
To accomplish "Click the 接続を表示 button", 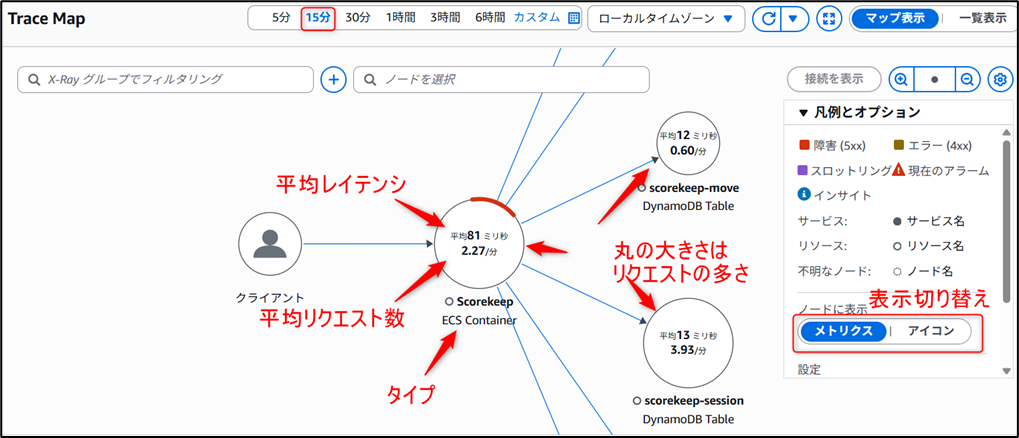I will (833, 80).
